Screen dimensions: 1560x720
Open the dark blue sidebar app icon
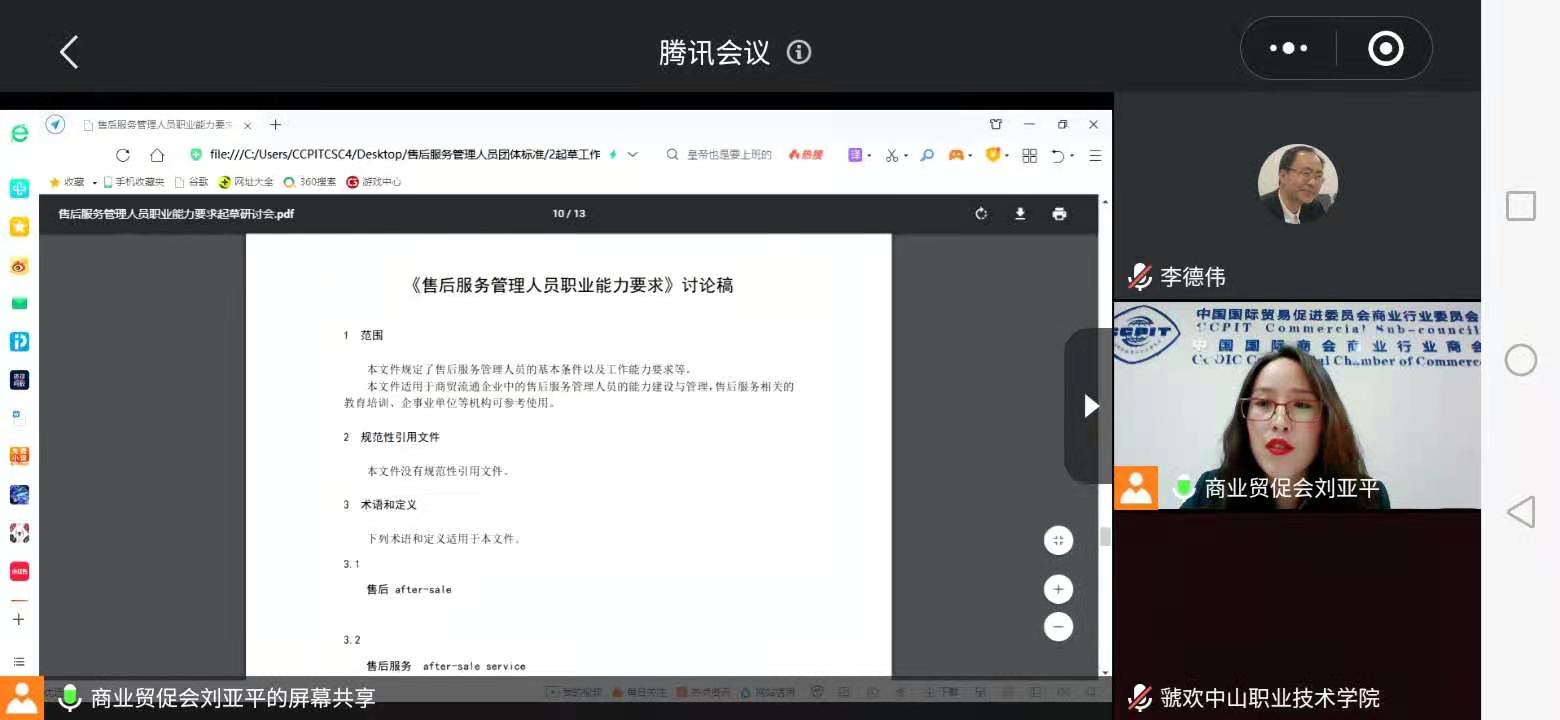click(19, 380)
